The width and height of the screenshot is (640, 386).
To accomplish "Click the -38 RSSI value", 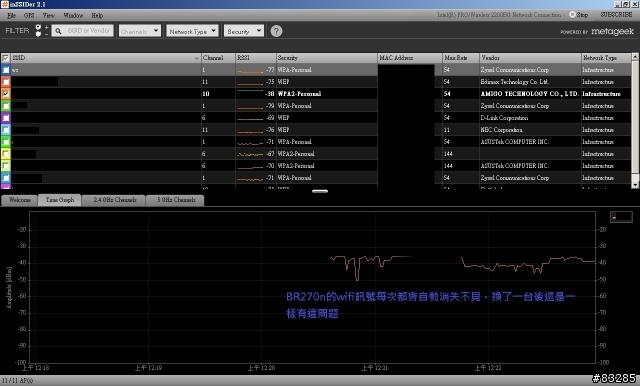I will (269, 94).
